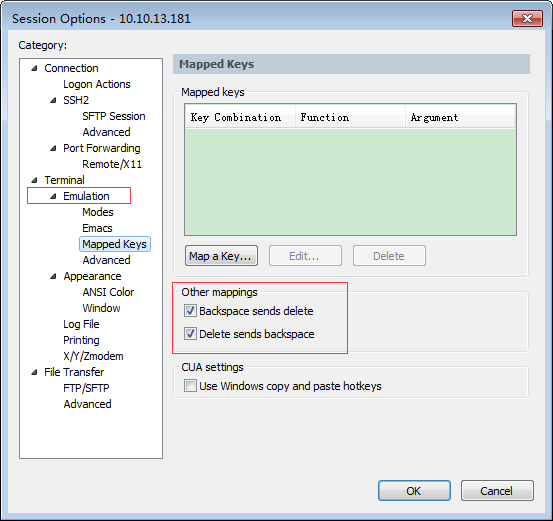Sort by Function column header
553x521 pixels.
click(x=350, y=117)
